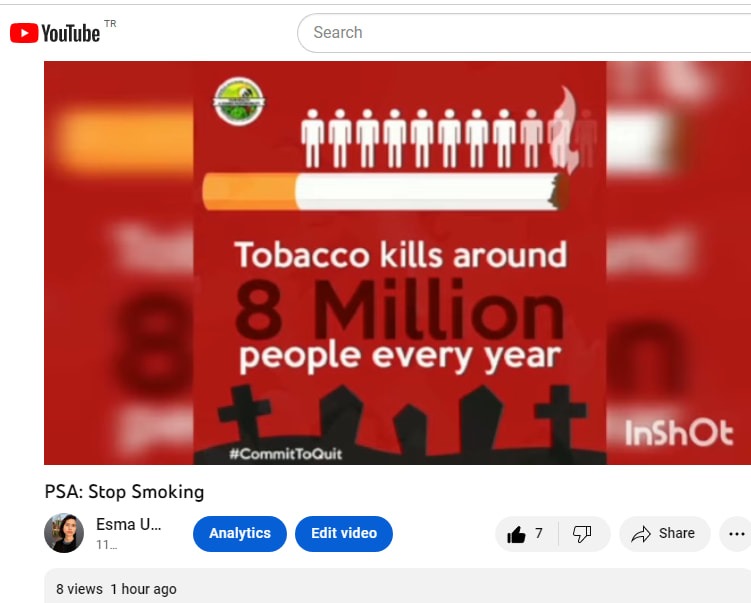Click the video frame to pause playback
This screenshot has height=603, width=751.
(x=398, y=262)
